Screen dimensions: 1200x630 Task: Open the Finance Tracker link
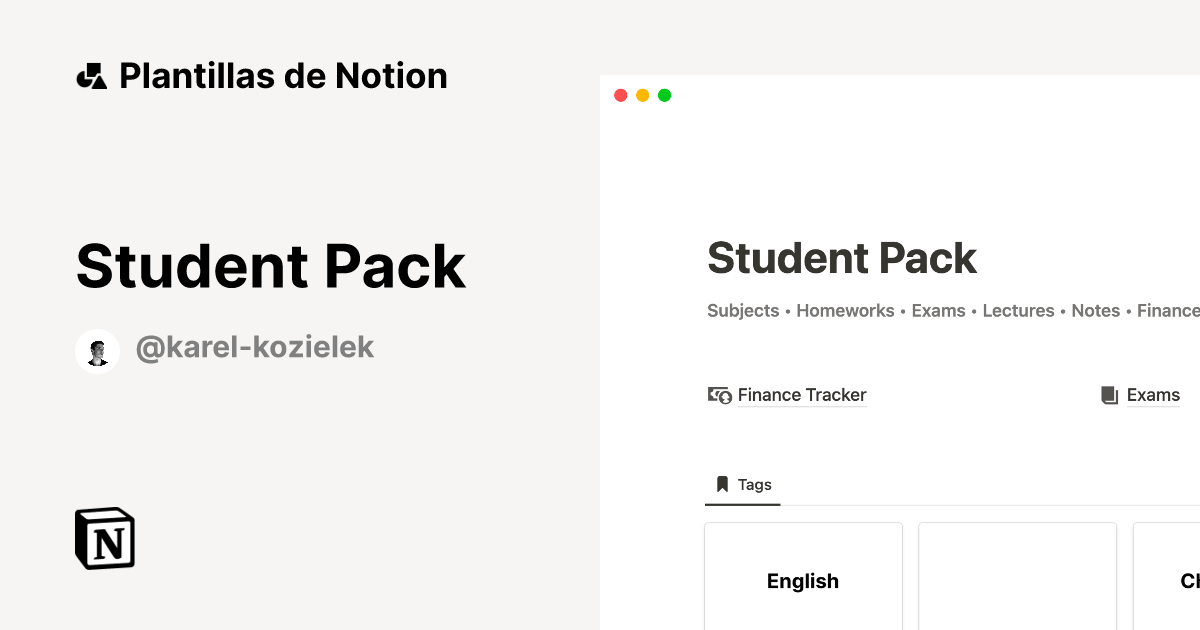(x=801, y=395)
